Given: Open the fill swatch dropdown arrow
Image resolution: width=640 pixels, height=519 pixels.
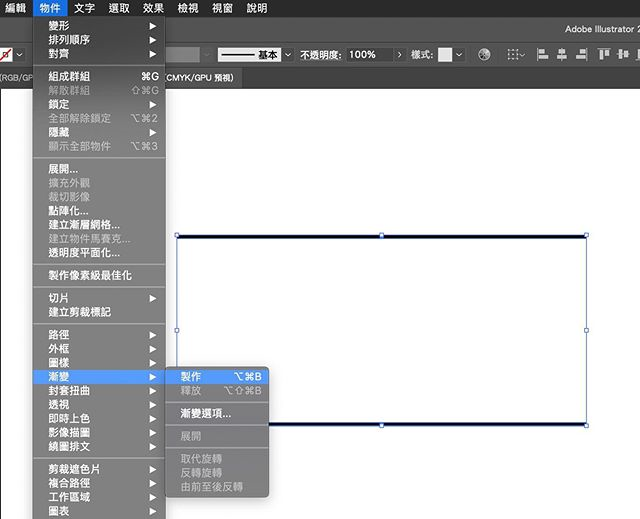Looking at the screenshot, I should click(20, 55).
